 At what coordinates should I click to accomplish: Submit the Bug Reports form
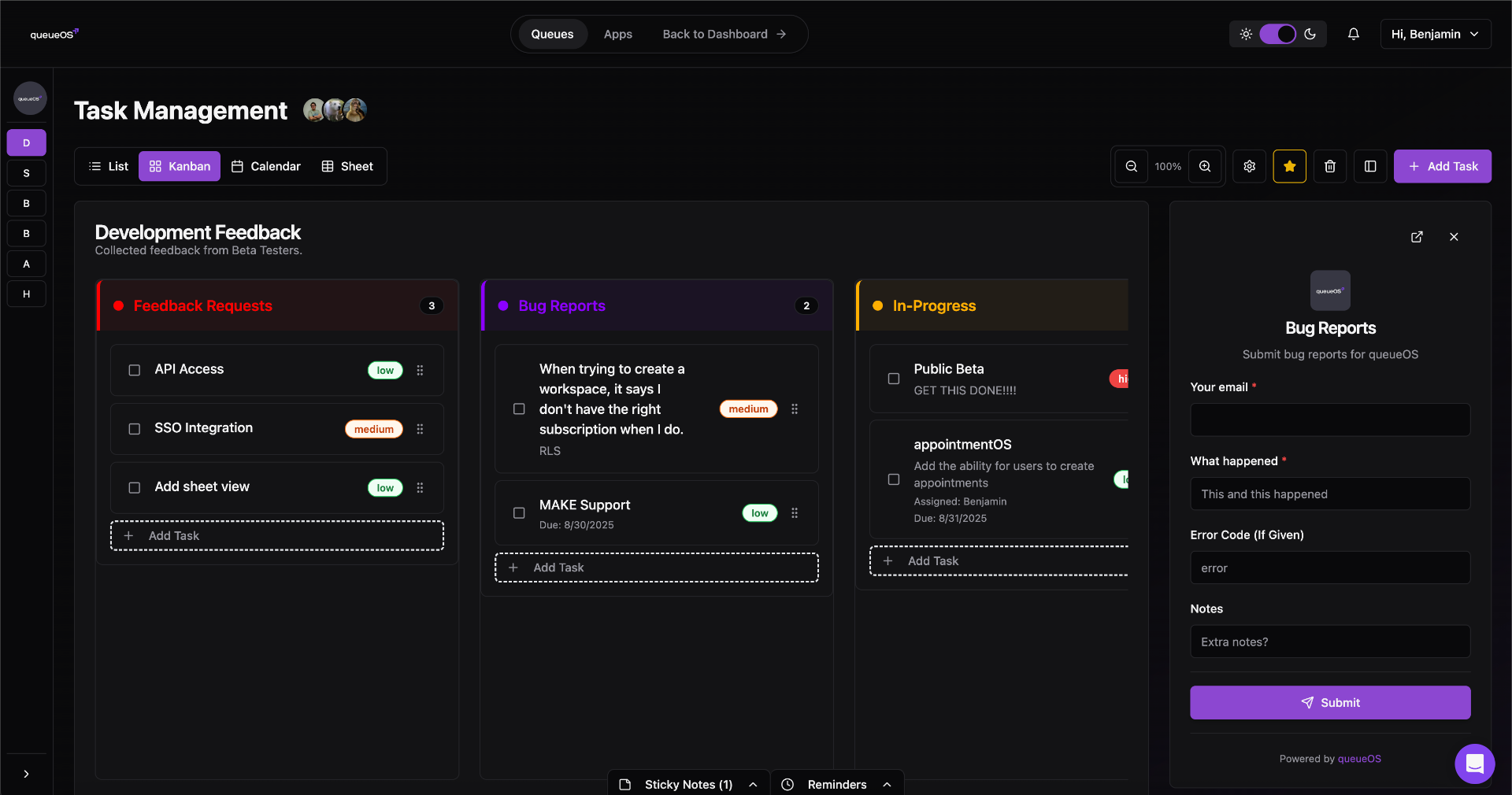[1330, 702]
